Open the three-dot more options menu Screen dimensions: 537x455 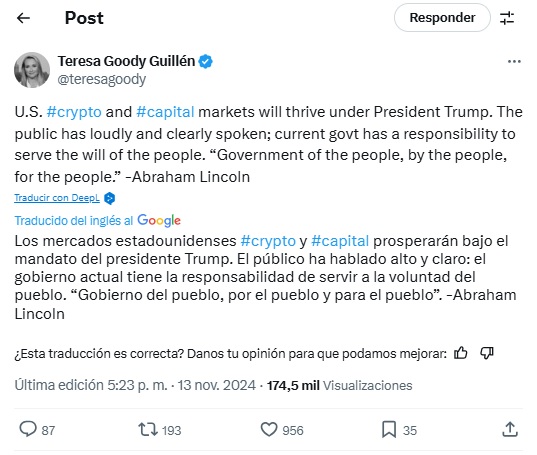(x=514, y=62)
